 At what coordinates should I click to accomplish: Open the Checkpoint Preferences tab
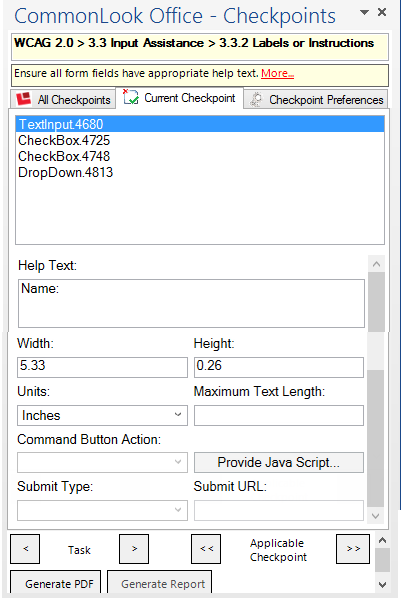[x=316, y=100]
